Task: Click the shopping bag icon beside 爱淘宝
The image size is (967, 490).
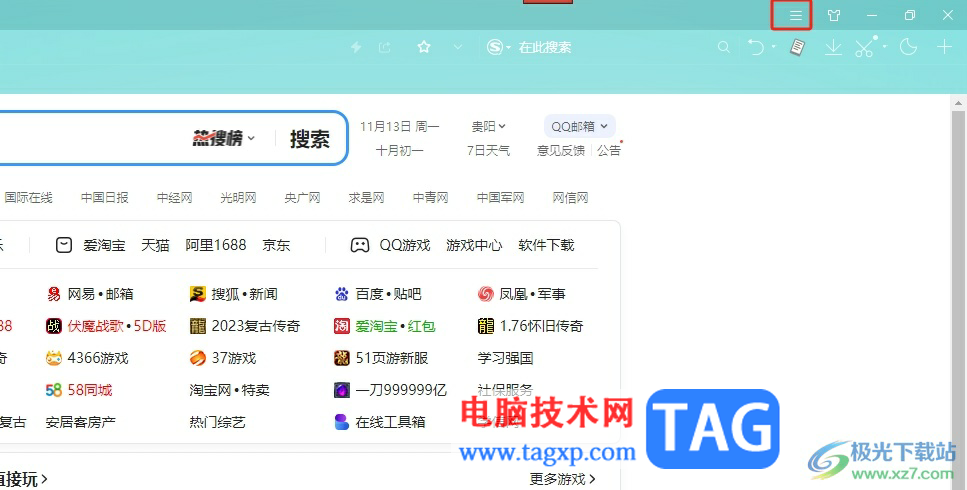Action: click(64, 245)
